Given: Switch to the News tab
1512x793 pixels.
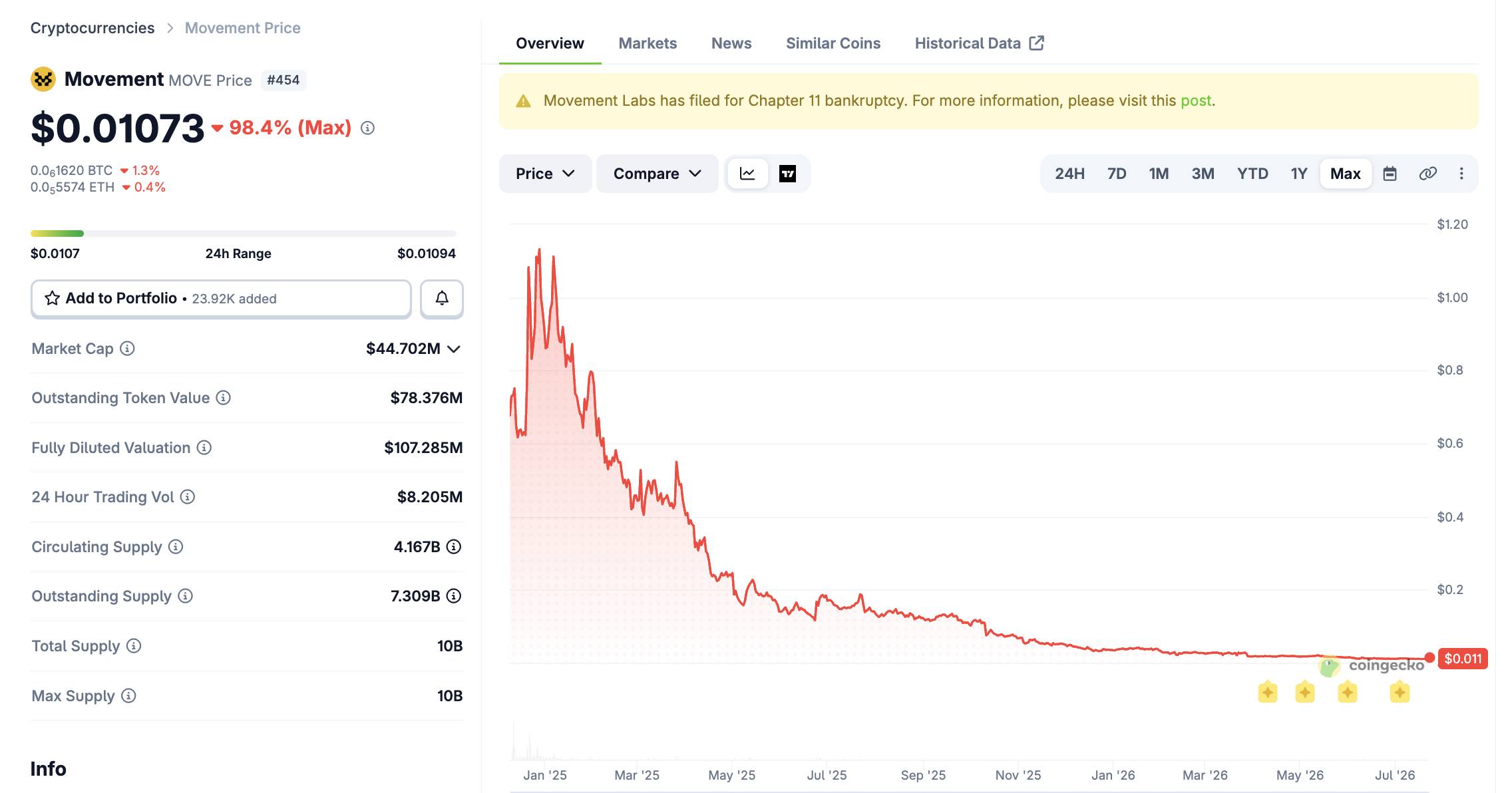Looking at the screenshot, I should [731, 43].
